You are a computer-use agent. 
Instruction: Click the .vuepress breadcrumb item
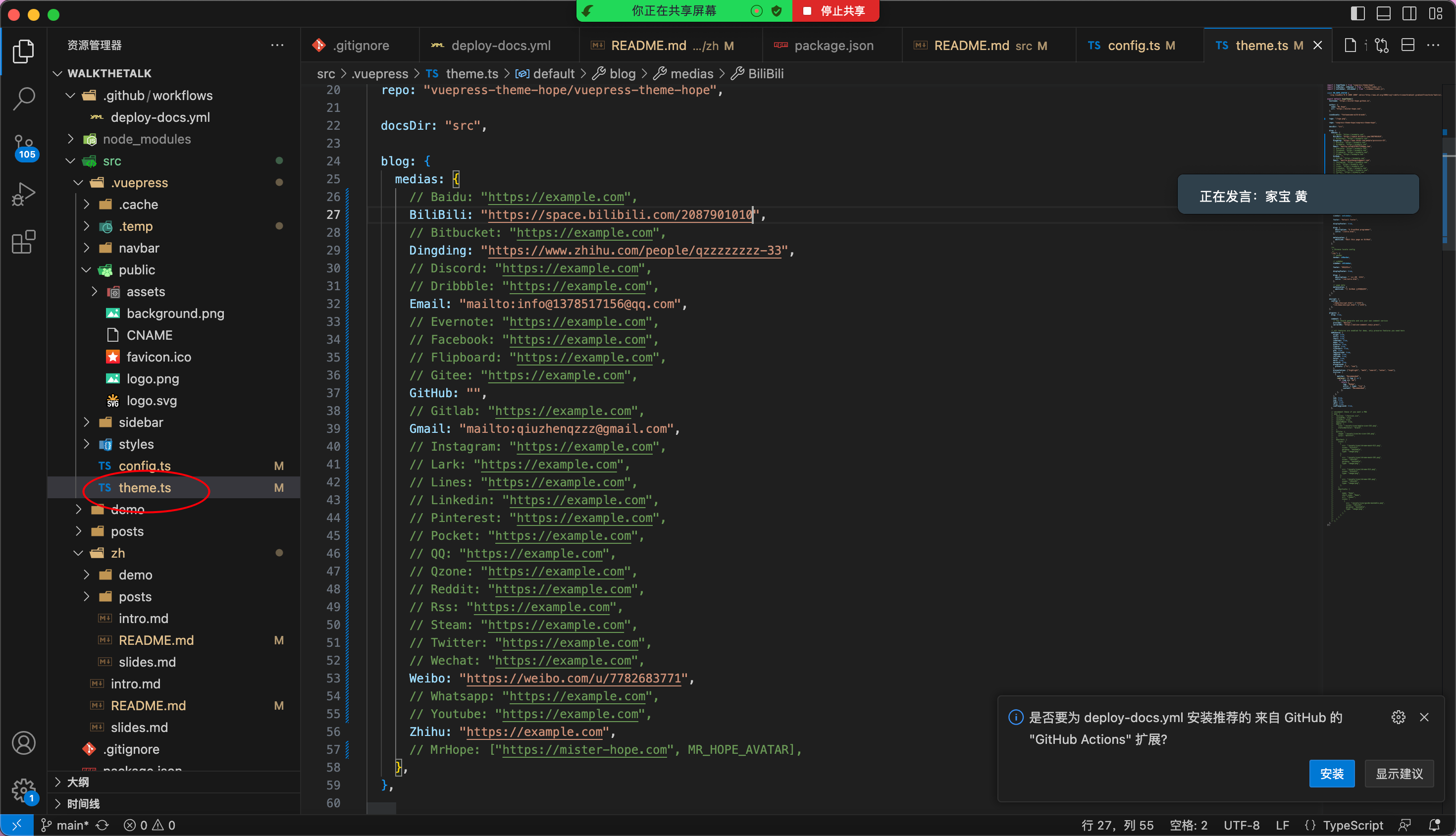click(379, 73)
